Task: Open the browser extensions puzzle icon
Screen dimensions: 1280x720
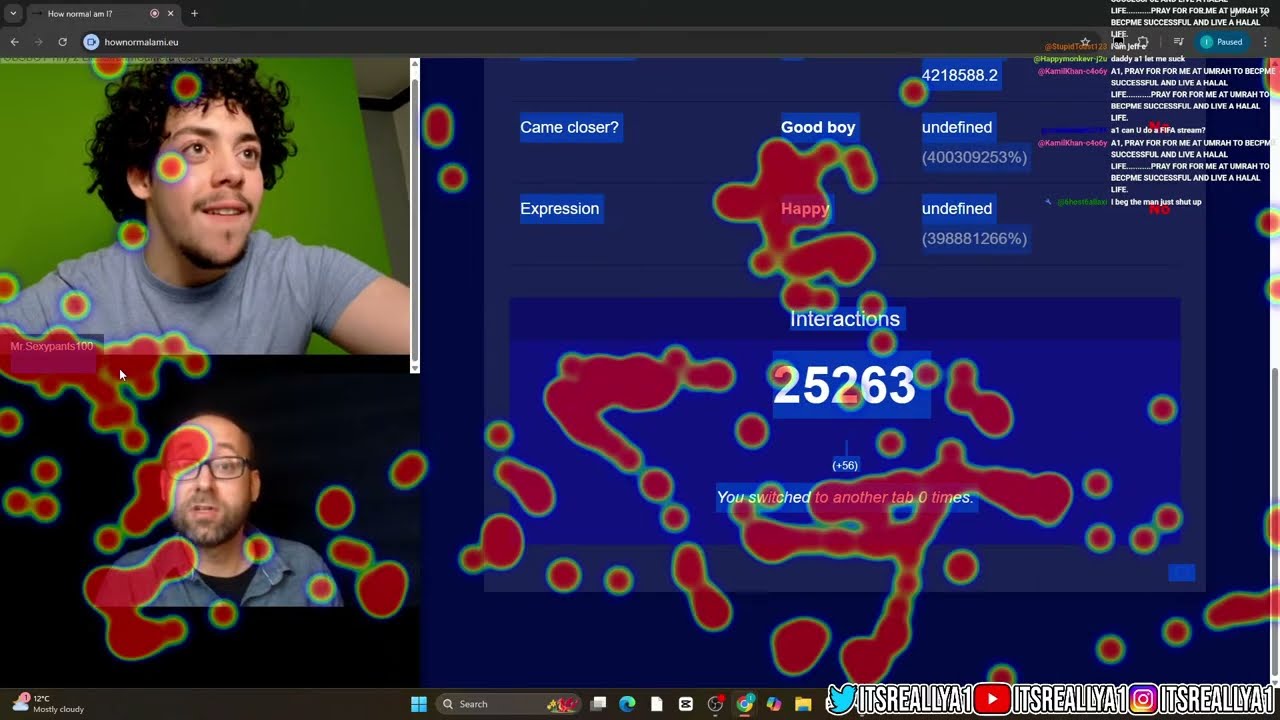Action: tap(1143, 42)
